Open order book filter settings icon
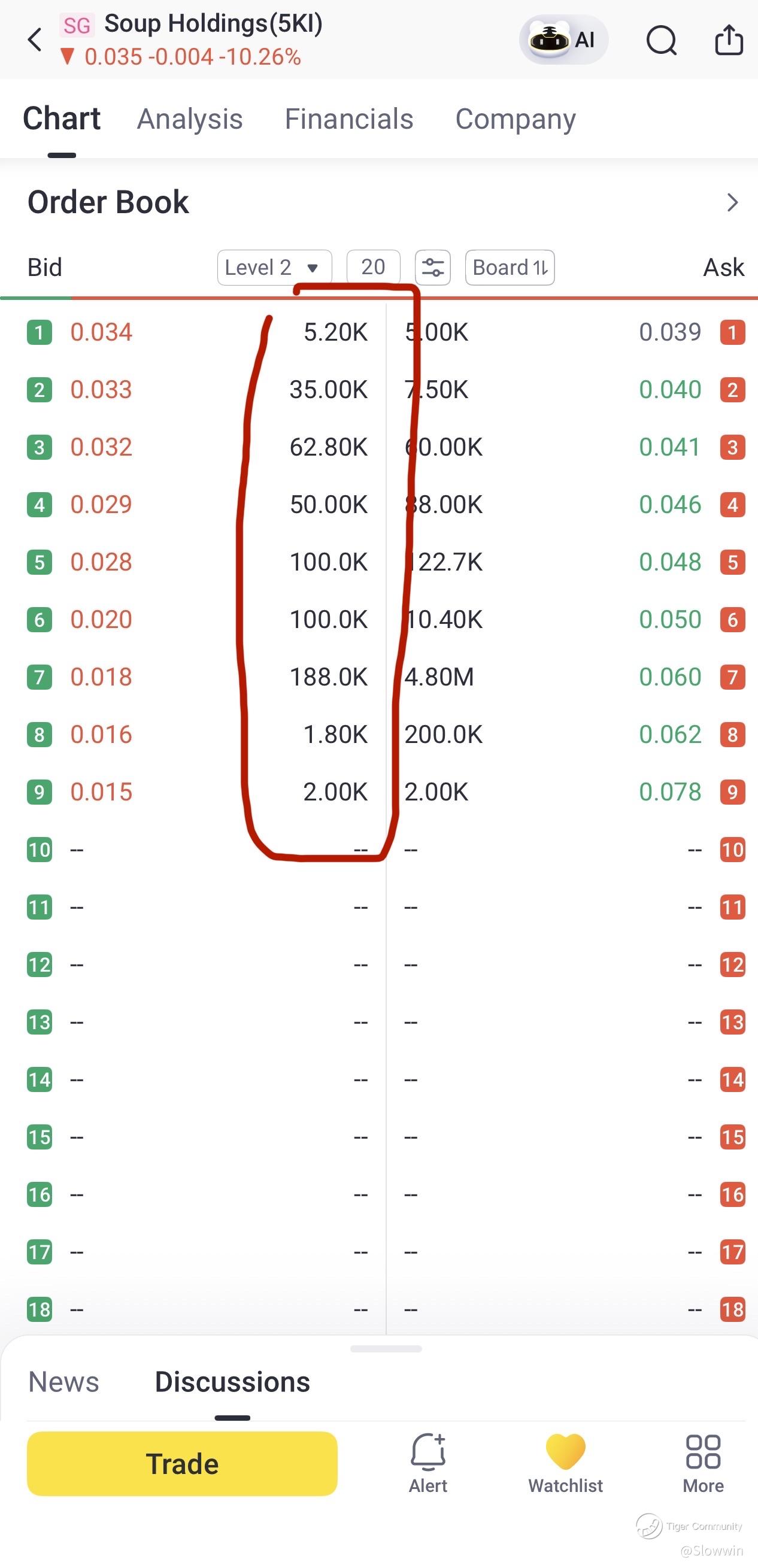Viewport: 758px width, 1568px height. tap(433, 267)
